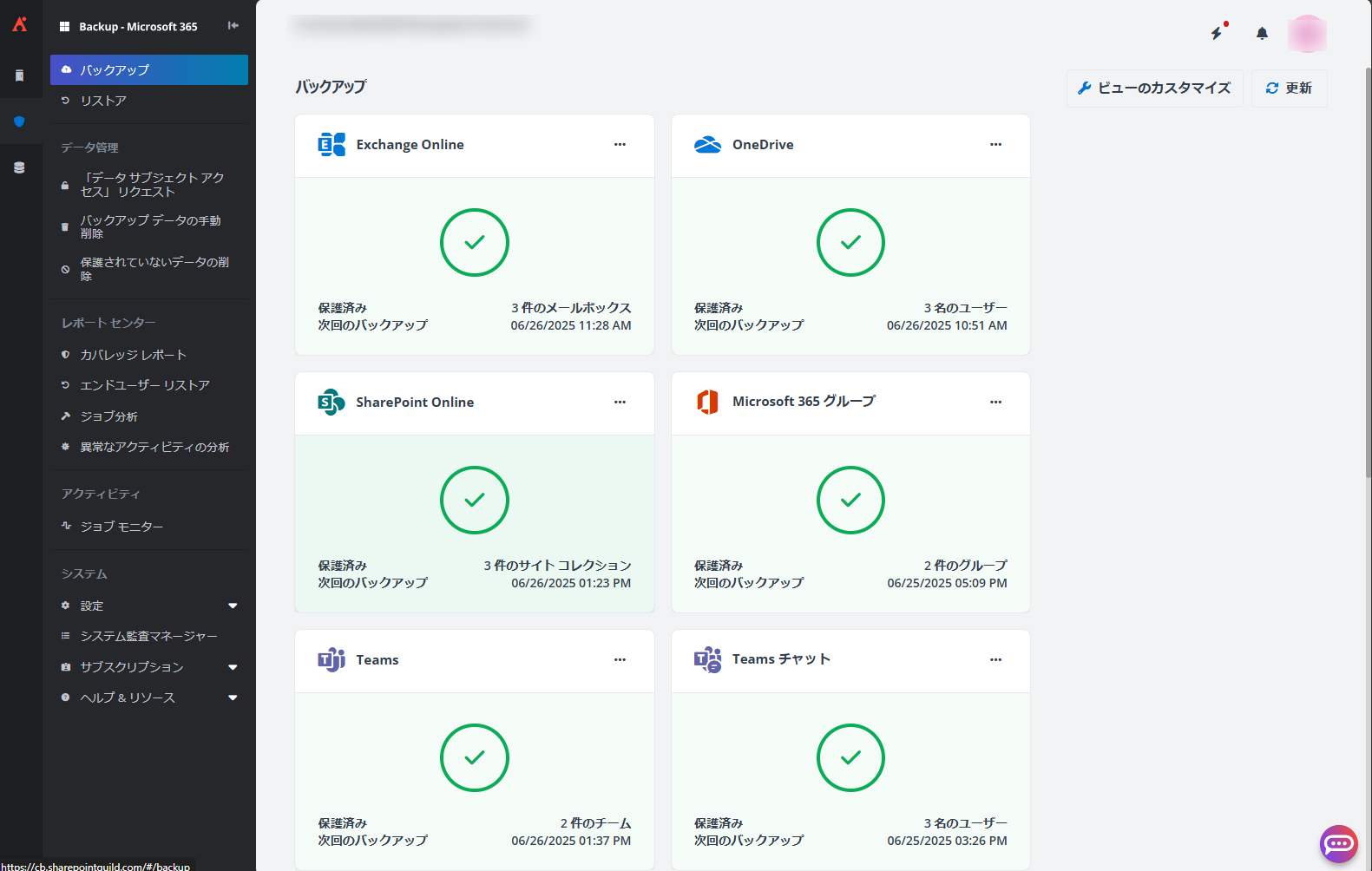
Task: Open the user profile avatar
Action: click(1307, 34)
